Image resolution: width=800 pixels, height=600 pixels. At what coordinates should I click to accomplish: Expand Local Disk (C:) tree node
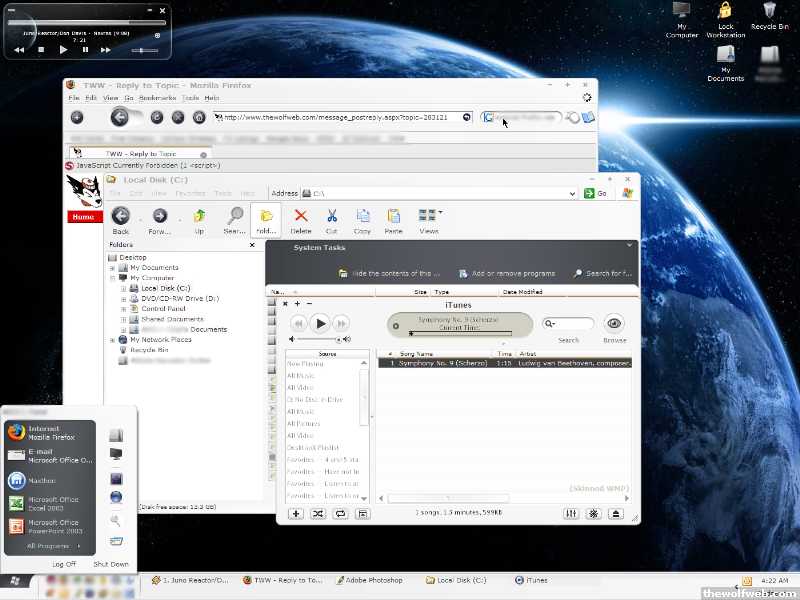pyautogui.click(x=123, y=288)
